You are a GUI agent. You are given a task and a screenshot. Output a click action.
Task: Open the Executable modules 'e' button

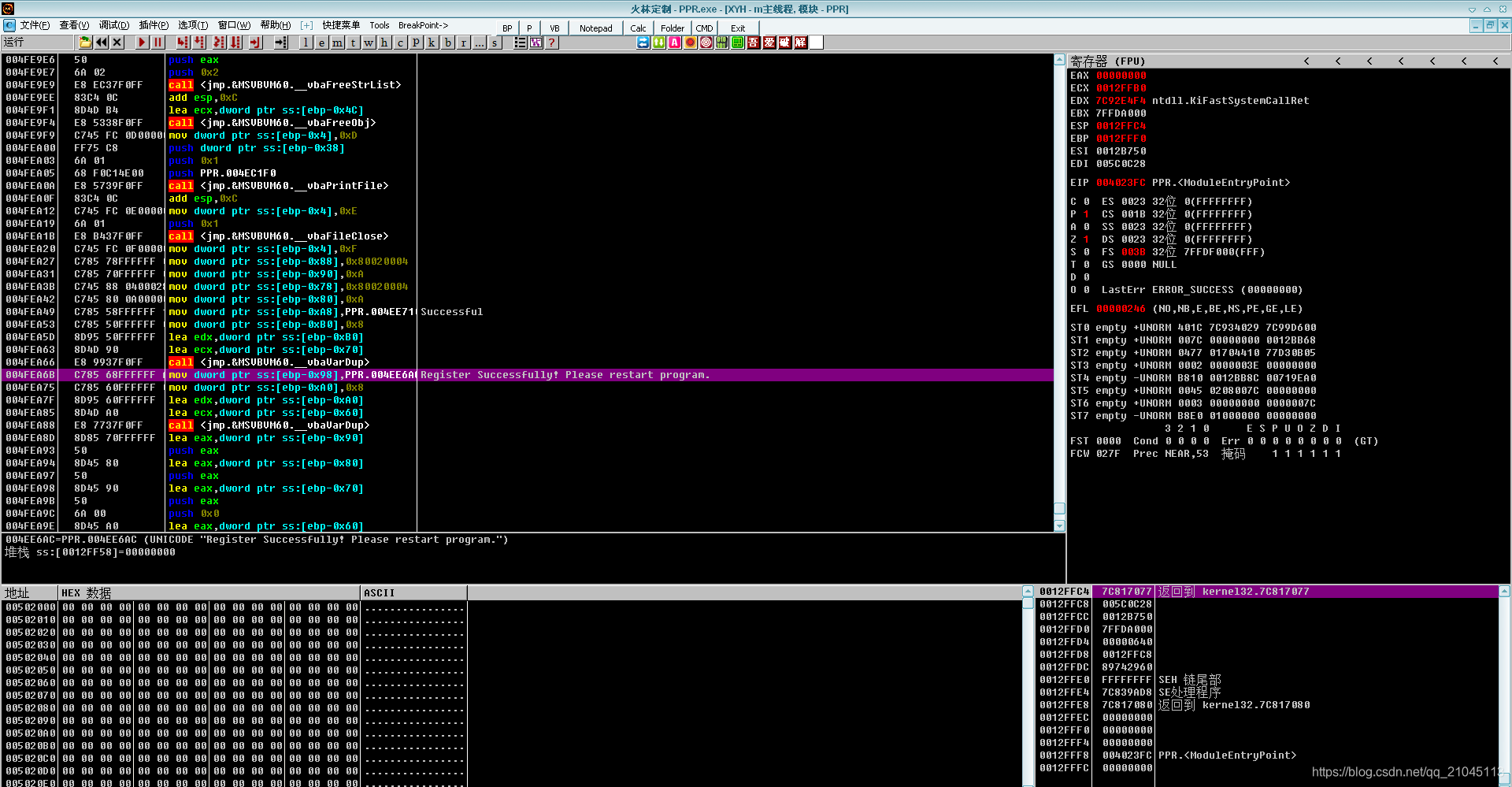[x=321, y=43]
